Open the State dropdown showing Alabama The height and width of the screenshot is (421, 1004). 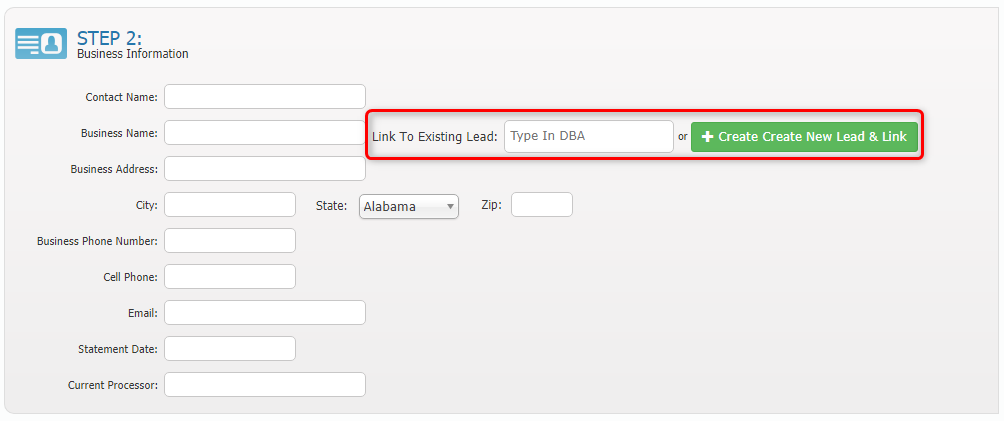point(408,207)
